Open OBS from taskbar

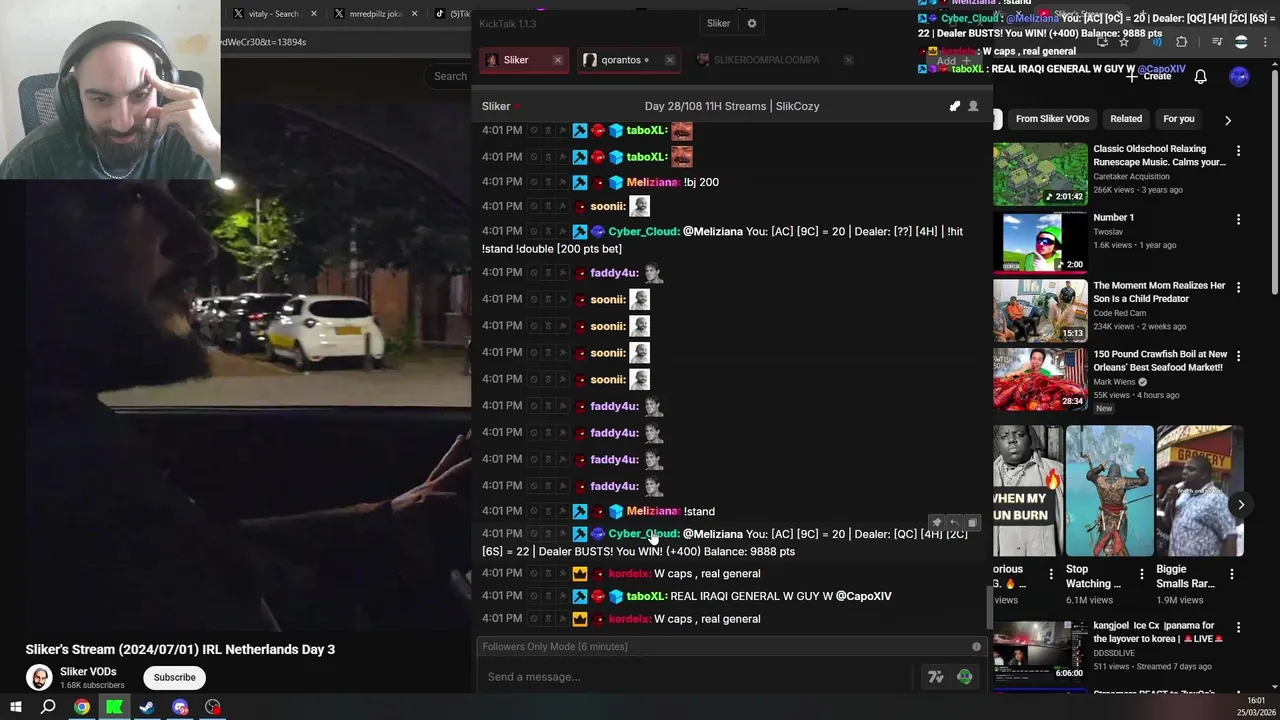click(212, 707)
